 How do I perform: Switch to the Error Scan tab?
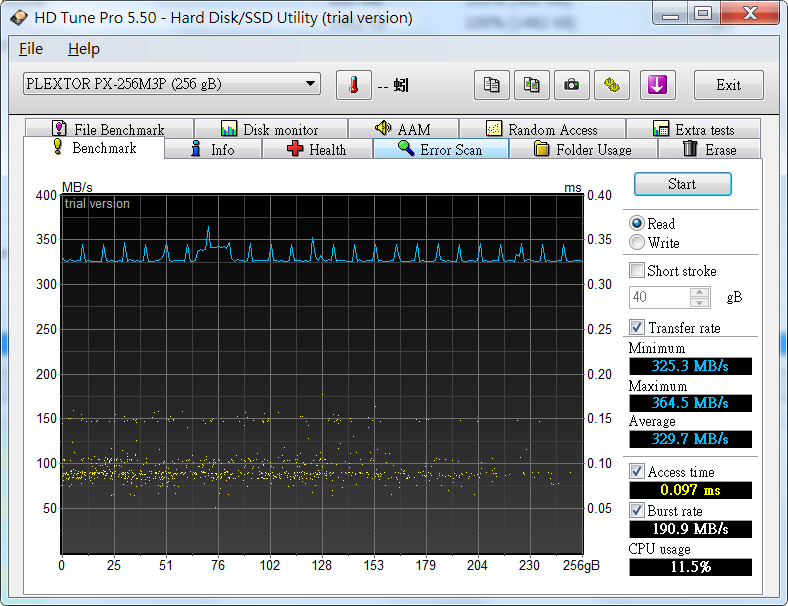(x=440, y=150)
